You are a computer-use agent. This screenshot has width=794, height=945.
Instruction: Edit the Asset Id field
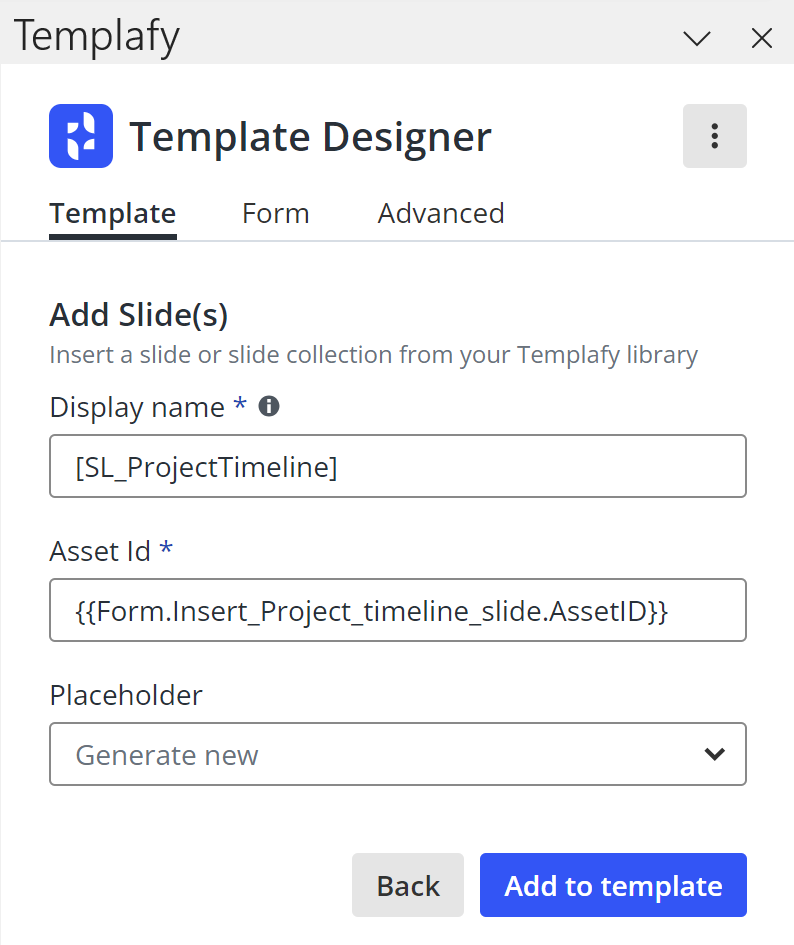pos(398,610)
